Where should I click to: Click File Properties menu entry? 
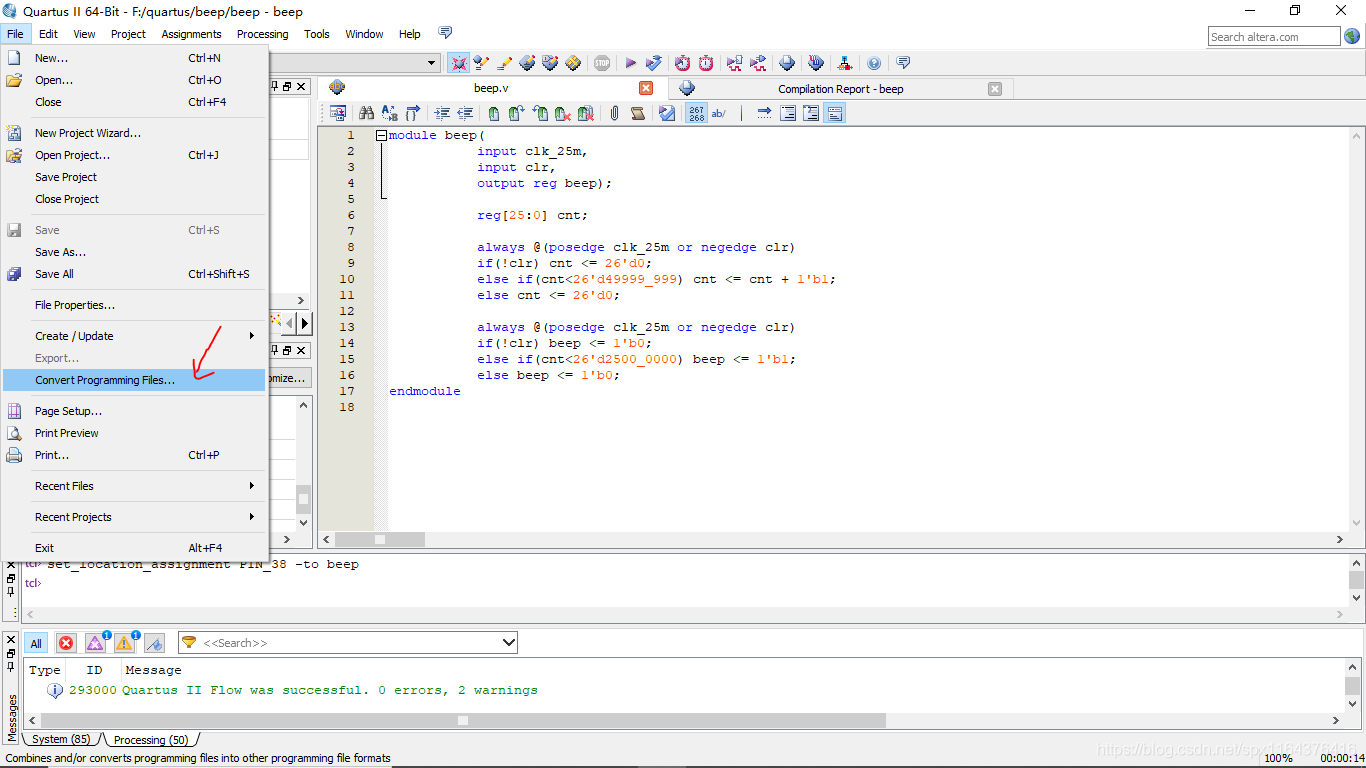click(x=134, y=305)
